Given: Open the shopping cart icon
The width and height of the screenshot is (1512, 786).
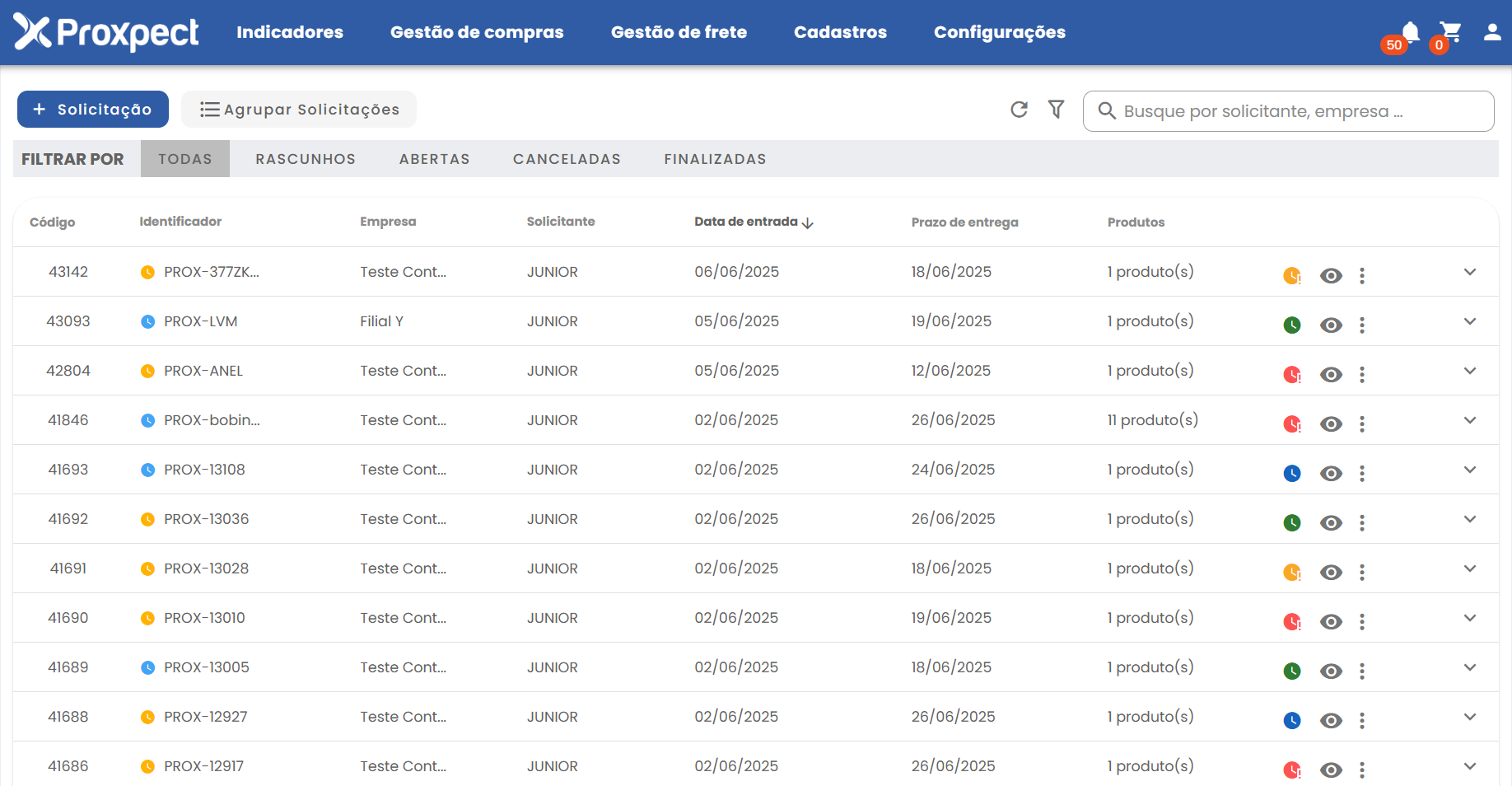Looking at the screenshot, I should tap(1450, 32).
